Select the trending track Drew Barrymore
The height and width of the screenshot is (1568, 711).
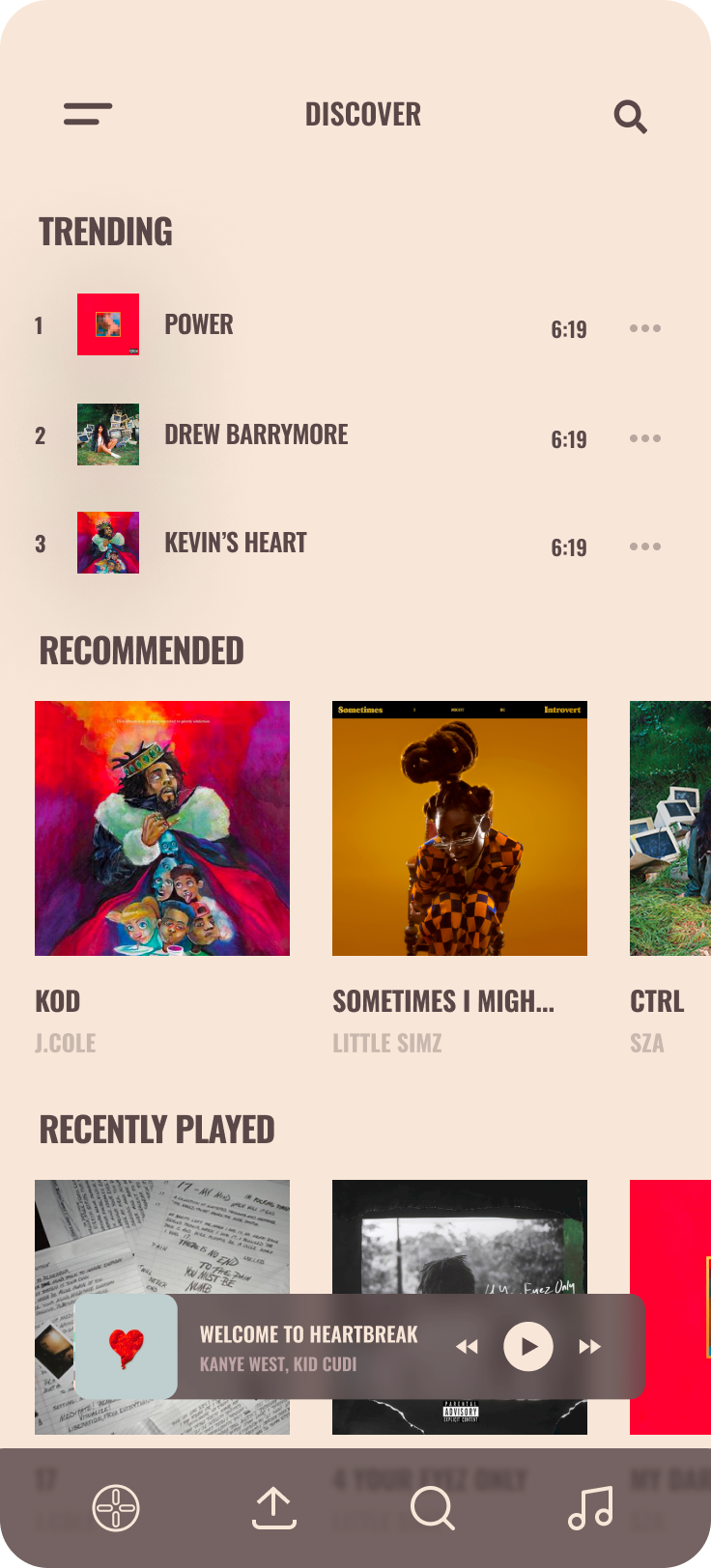256,434
